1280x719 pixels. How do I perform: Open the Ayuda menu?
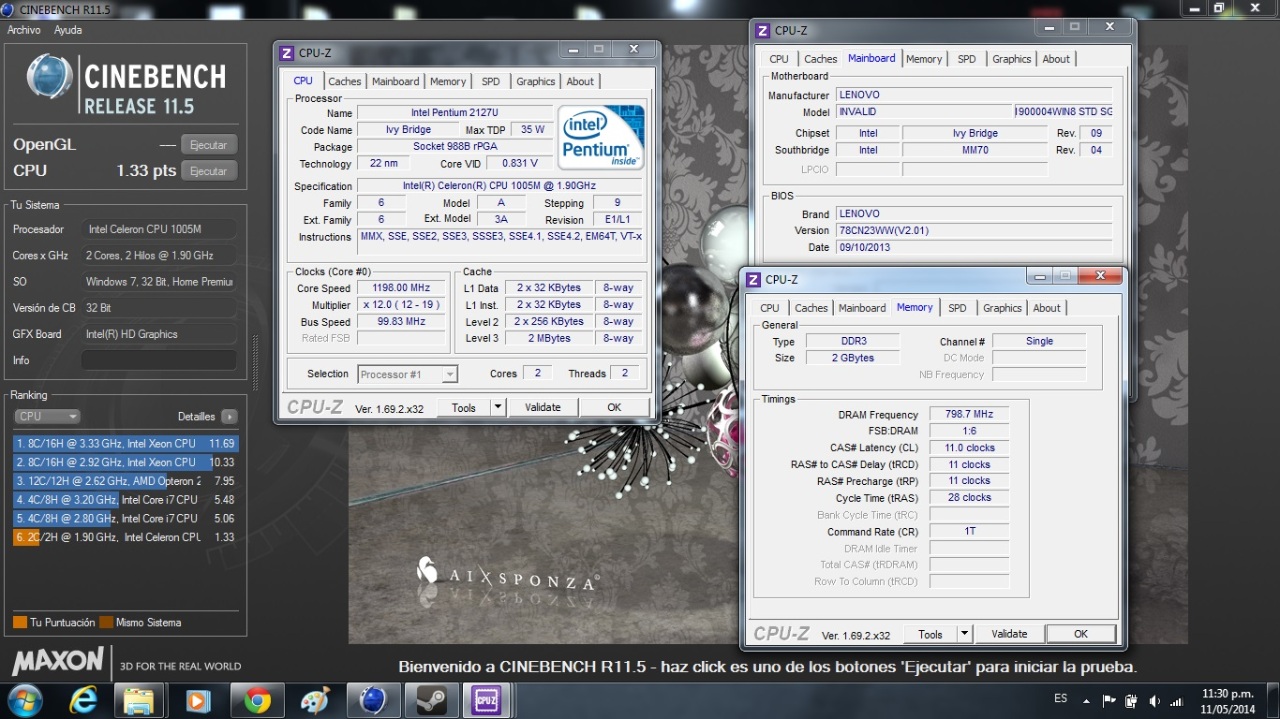point(68,30)
